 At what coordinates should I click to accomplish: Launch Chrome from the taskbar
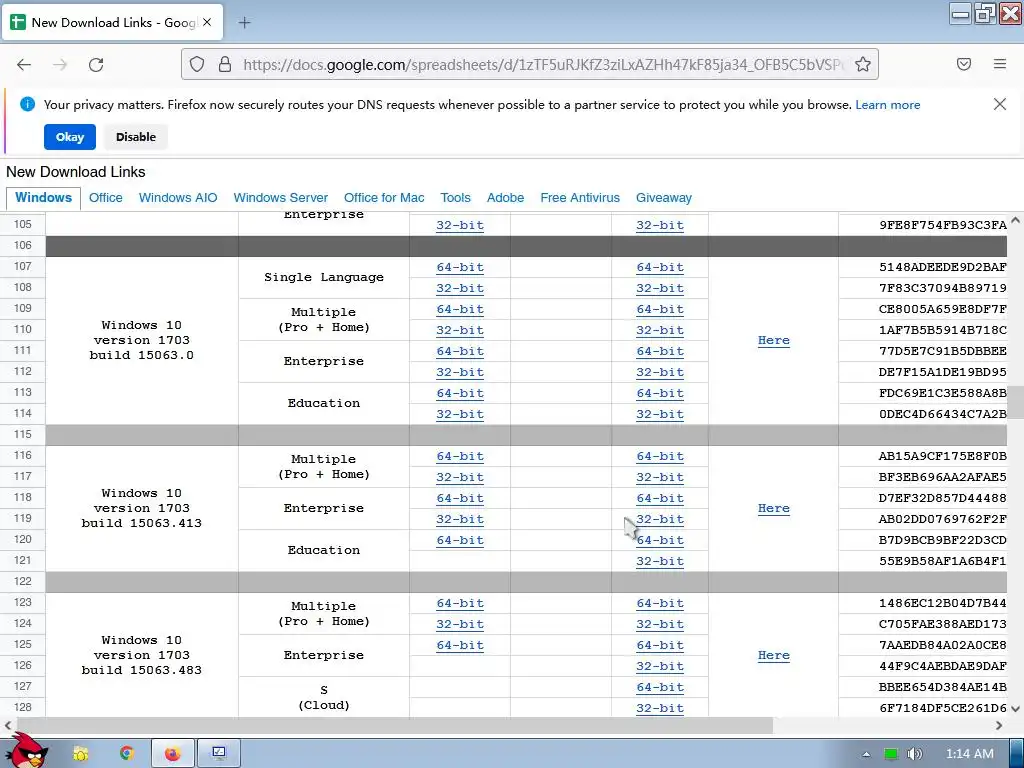click(x=127, y=754)
